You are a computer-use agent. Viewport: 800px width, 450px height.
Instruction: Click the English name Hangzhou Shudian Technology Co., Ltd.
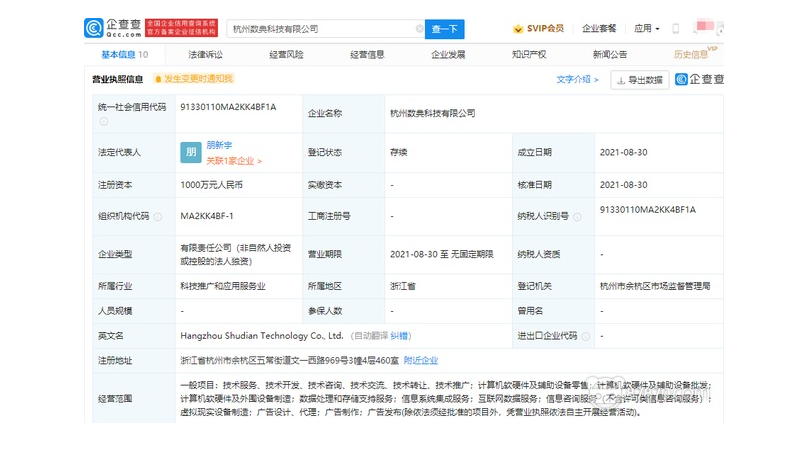(x=262, y=336)
